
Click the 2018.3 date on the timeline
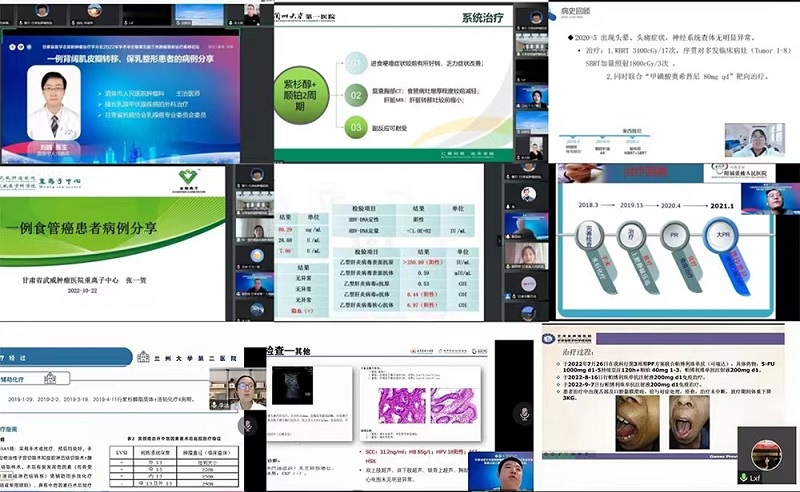(x=588, y=205)
